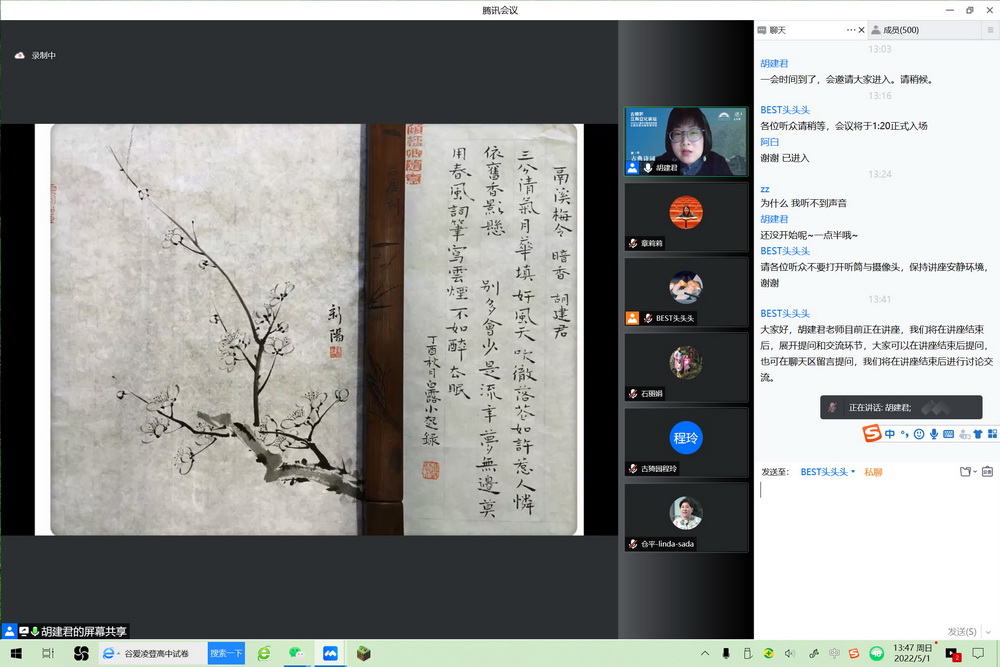Open 发送至 BEST头头头 recipient dropdown
This screenshot has width=1000, height=667.
coord(828,472)
